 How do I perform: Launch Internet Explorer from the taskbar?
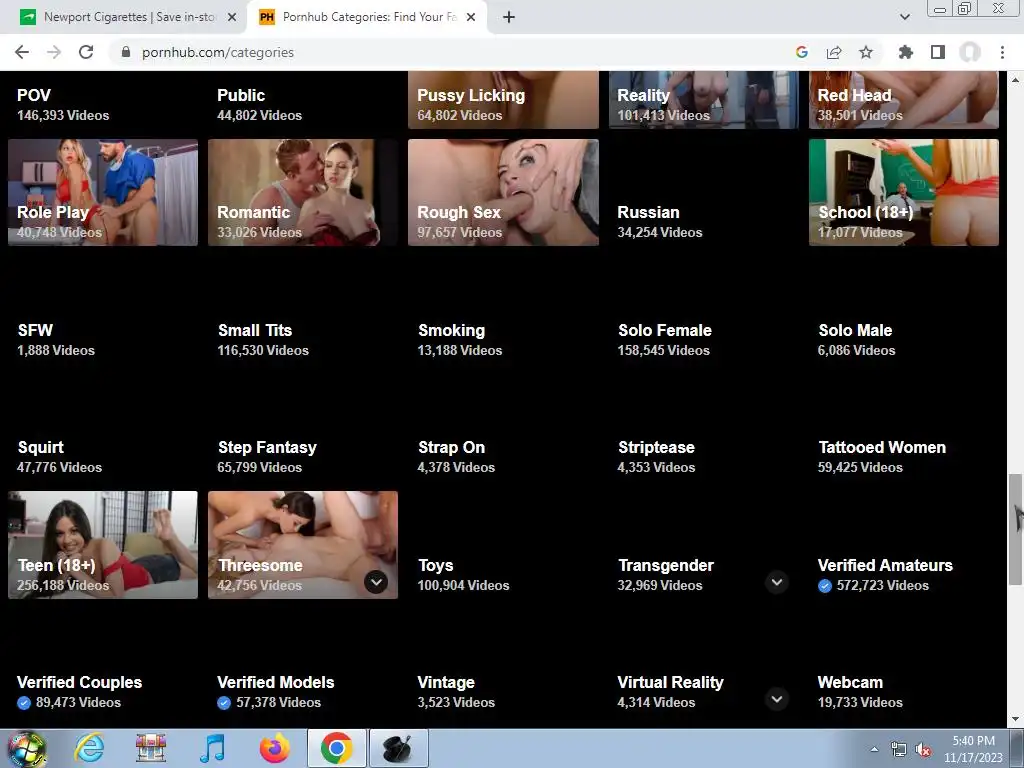click(89, 748)
